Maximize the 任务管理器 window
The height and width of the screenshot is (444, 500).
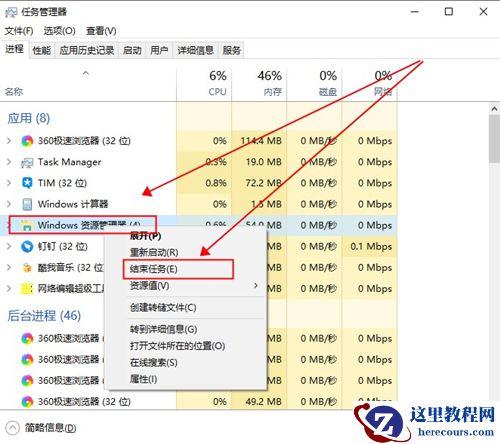(449, 12)
